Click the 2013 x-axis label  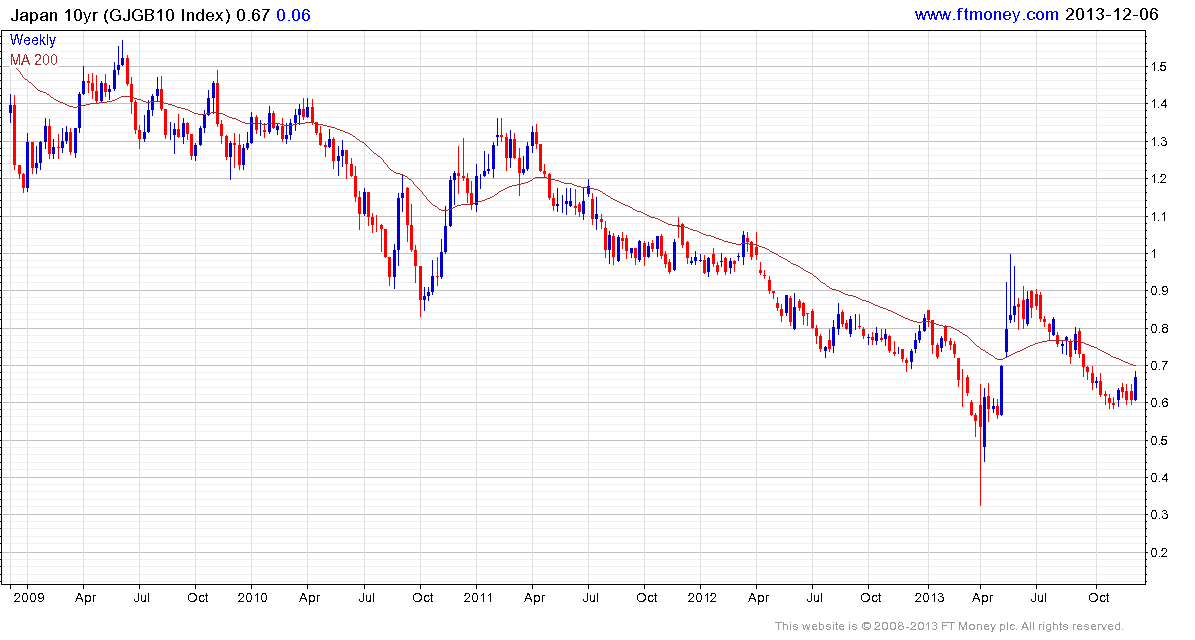point(928,598)
